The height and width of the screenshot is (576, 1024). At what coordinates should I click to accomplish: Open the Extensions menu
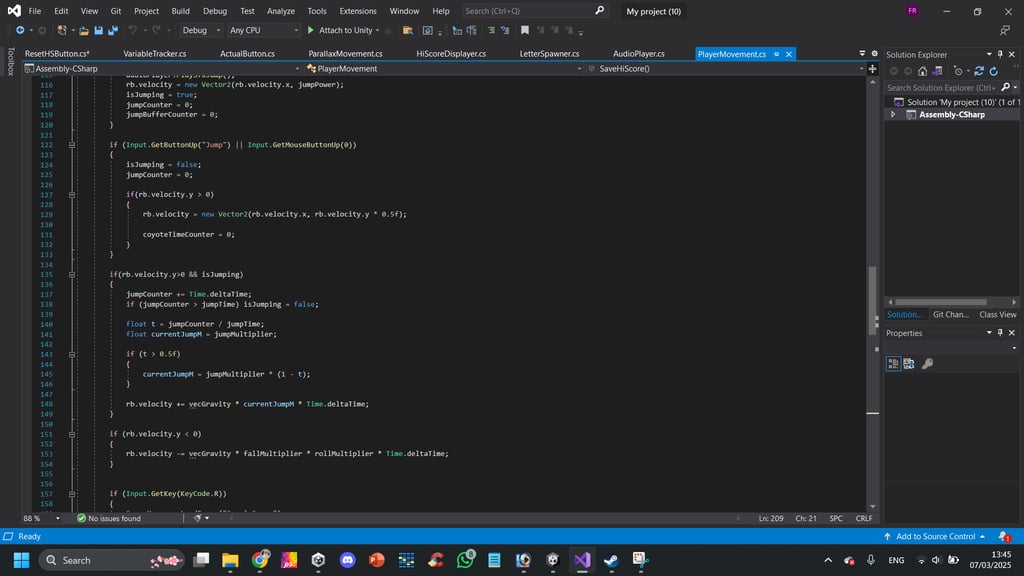click(358, 11)
